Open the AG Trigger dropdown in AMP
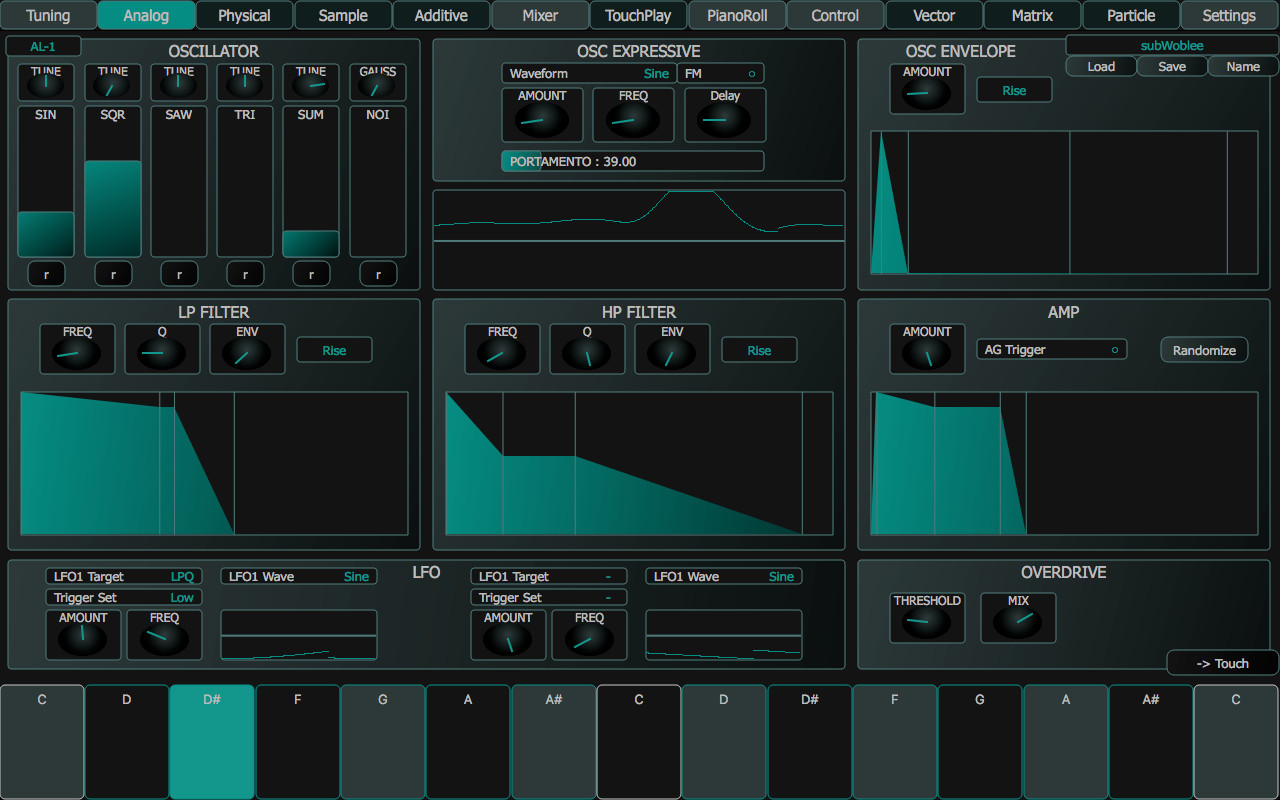Viewport: 1280px width, 800px height. pyautogui.click(x=1051, y=349)
